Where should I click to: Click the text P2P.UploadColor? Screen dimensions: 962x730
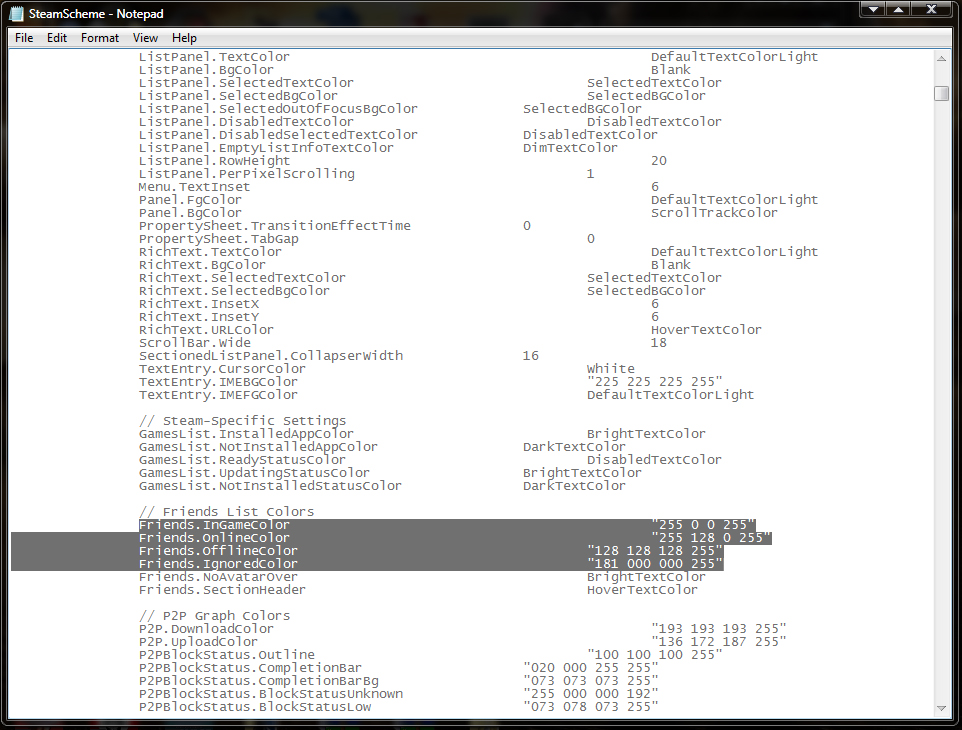[x=198, y=642]
